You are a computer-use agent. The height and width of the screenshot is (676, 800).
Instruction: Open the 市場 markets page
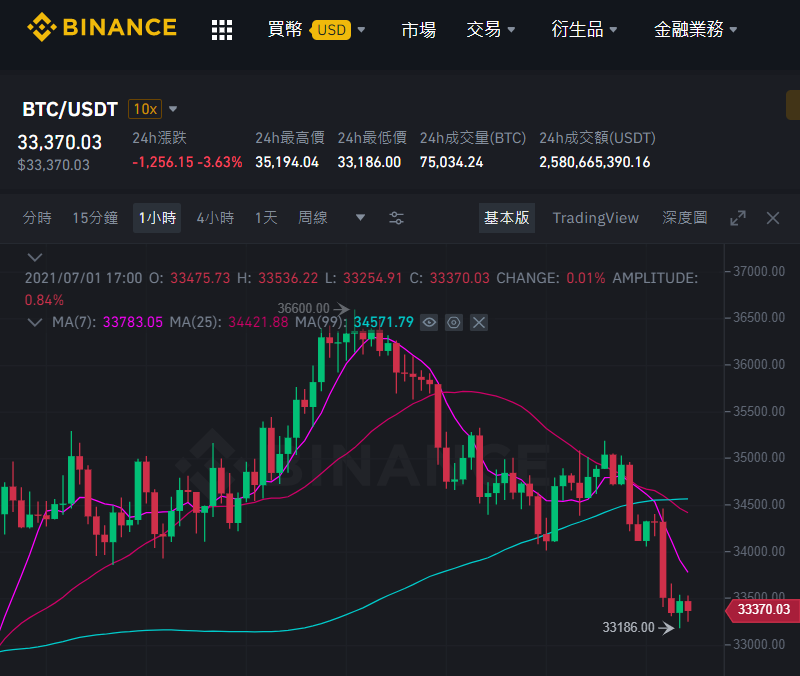pos(419,30)
